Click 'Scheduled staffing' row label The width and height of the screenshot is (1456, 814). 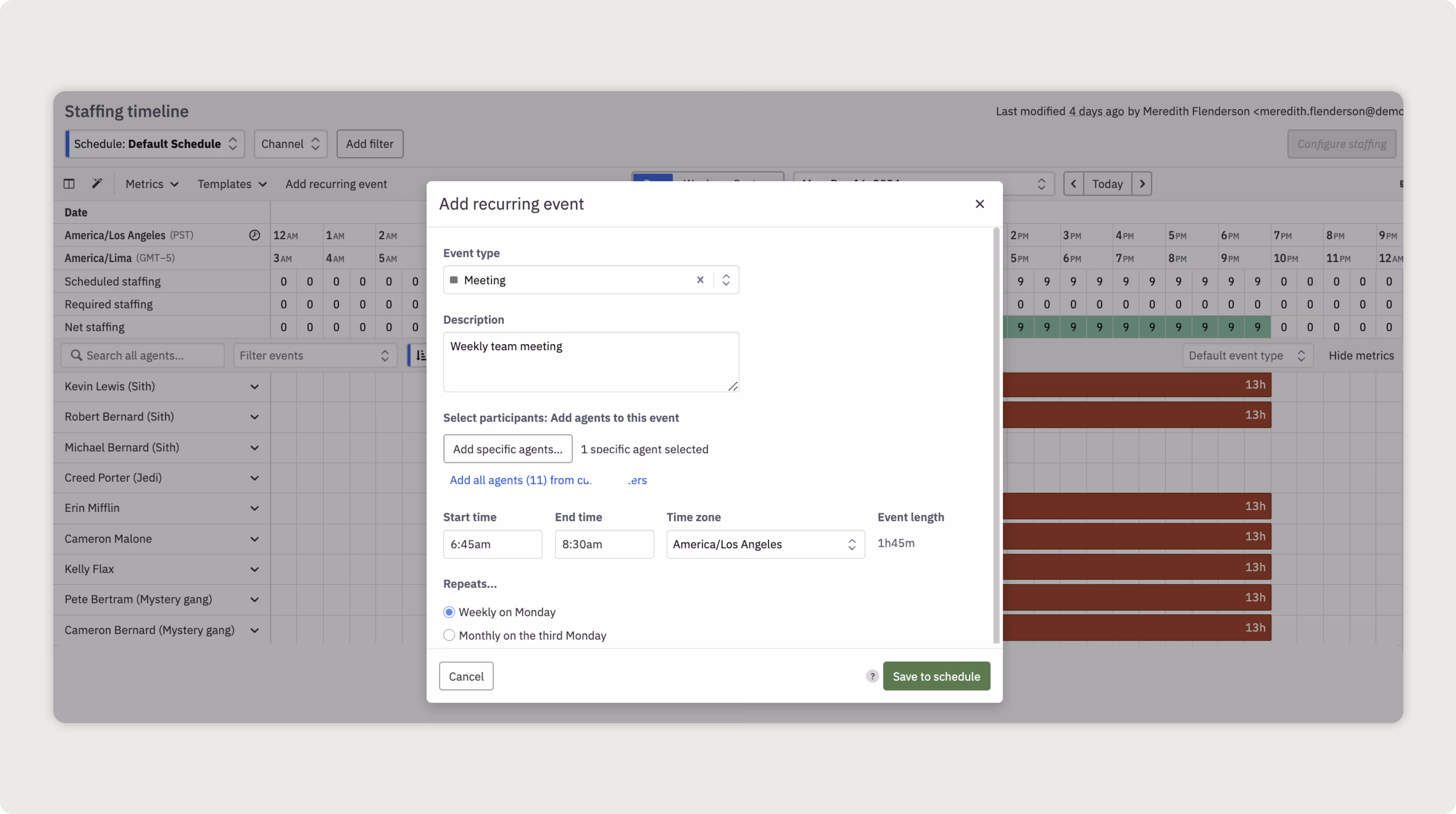(112, 281)
